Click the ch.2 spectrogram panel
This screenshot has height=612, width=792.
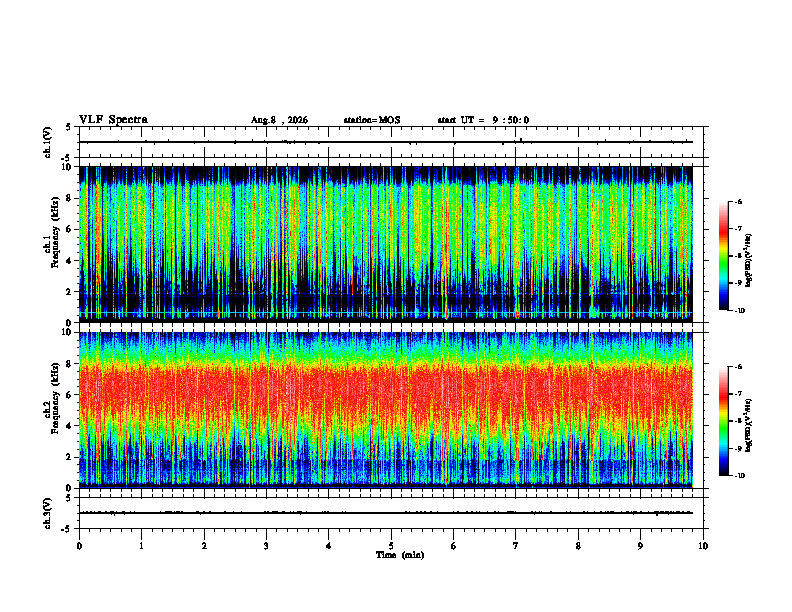pyautogui.click(x=386, y=410)
